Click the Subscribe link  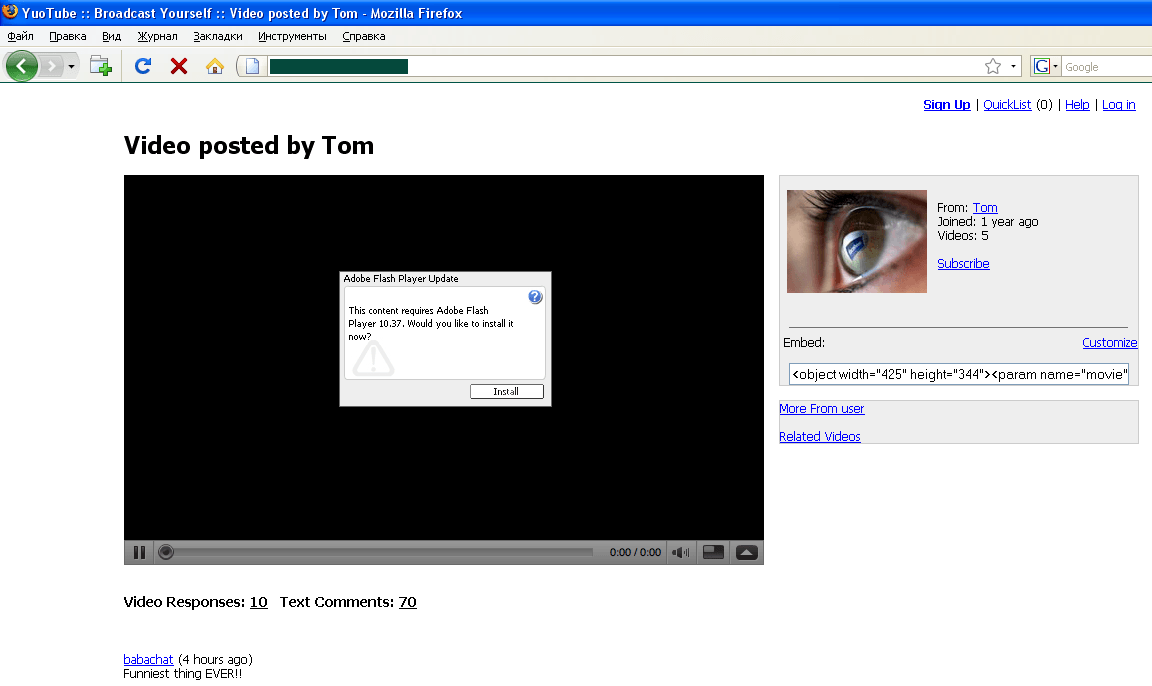pos(963,264)
